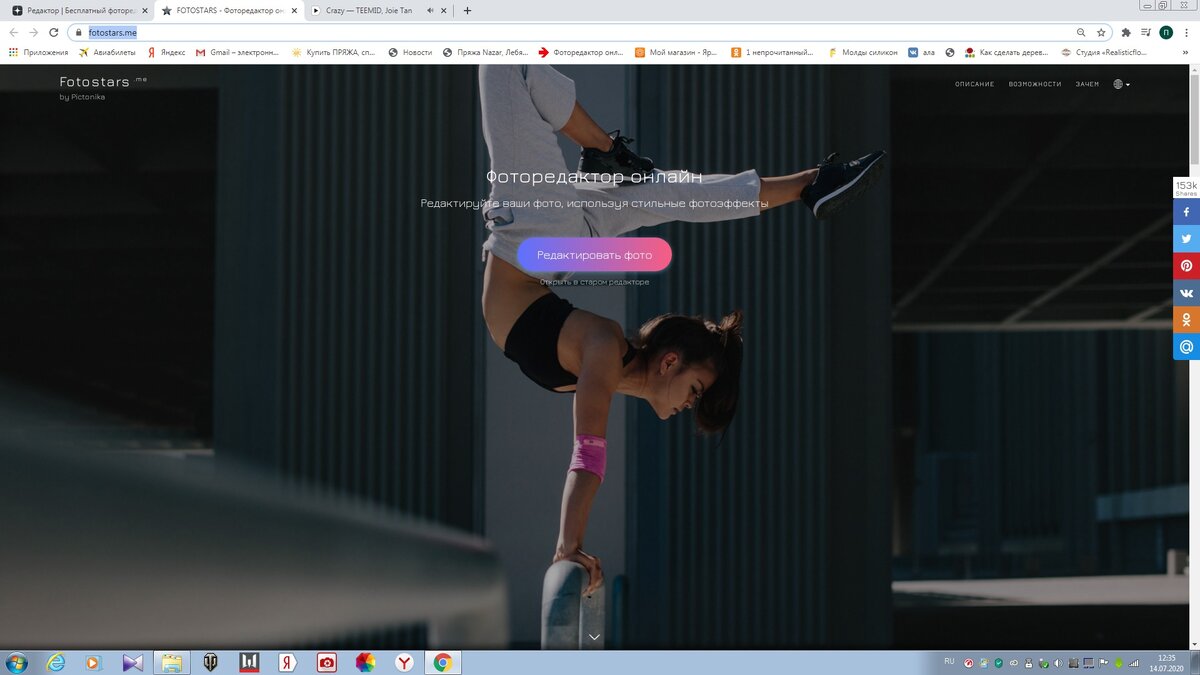Share the page on Twitter
Image resolution: width=1200 pixels, height=675 pixels.
pyautogui.click(x=1186, y=239)
